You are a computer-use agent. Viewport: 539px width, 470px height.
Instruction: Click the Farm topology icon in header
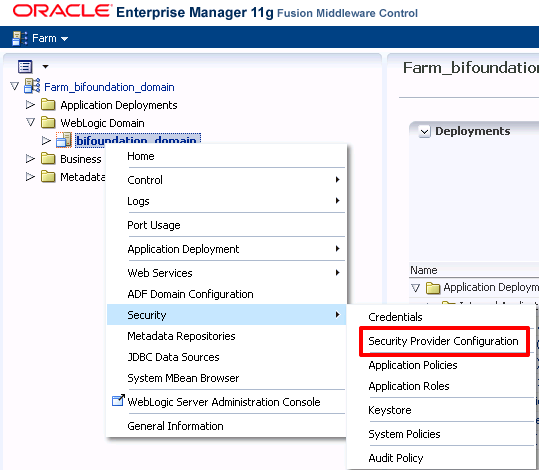tap(19, 38)
